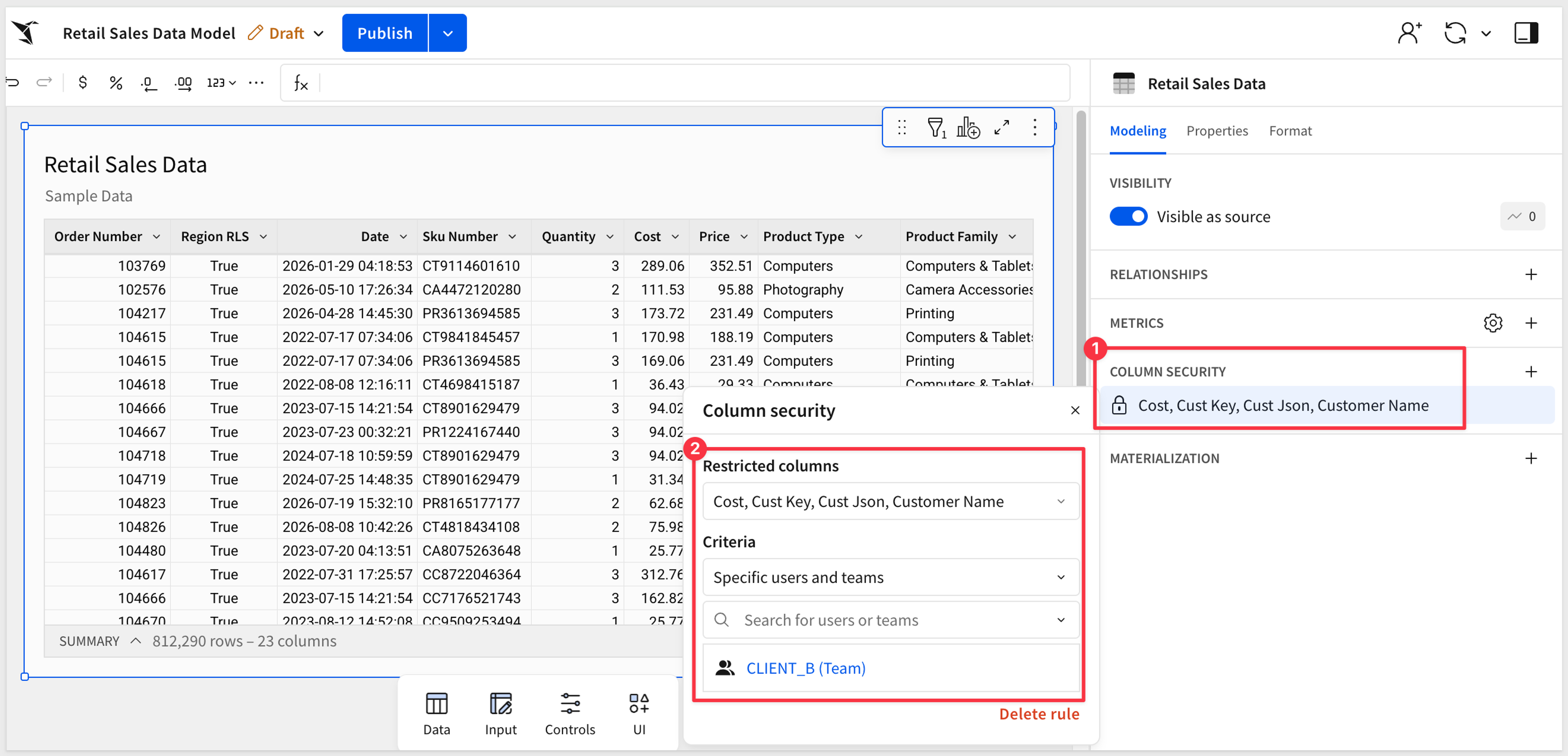Open table vertical three-dot menu
Screen dimensions: 1568x756
[1035, 127]
